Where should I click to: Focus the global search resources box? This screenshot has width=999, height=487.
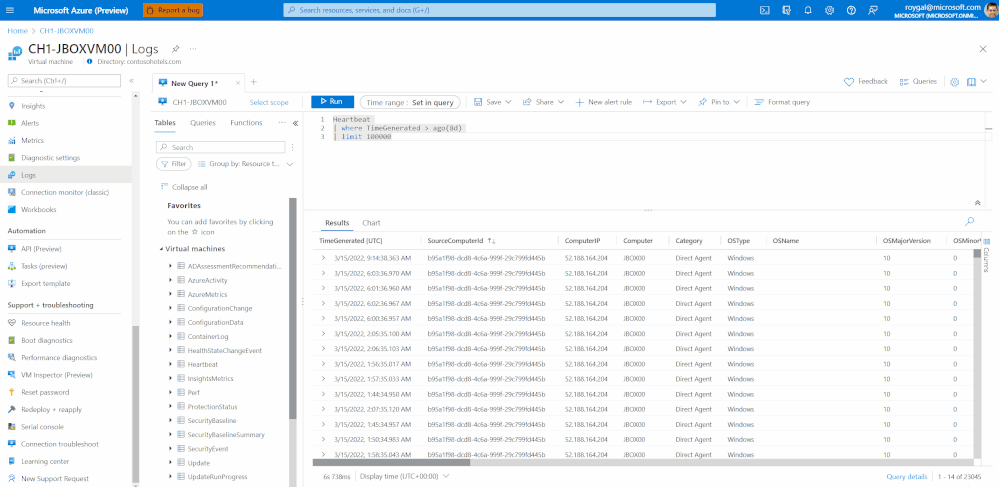pos(500,10)
